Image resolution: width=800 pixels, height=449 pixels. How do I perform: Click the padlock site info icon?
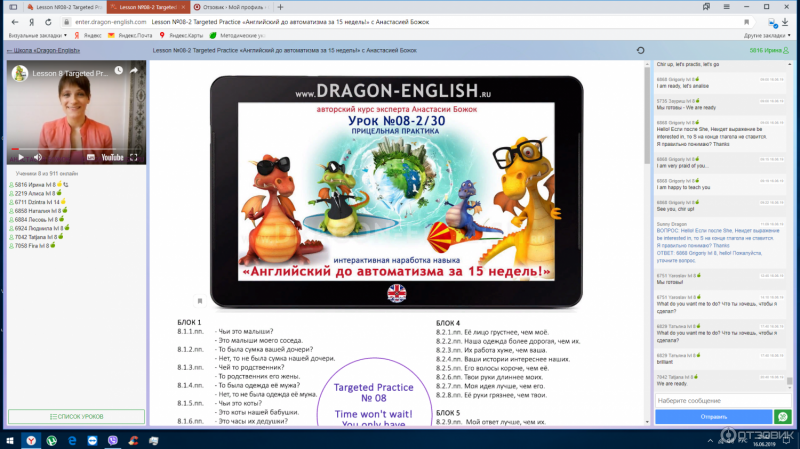coord(66,22)
